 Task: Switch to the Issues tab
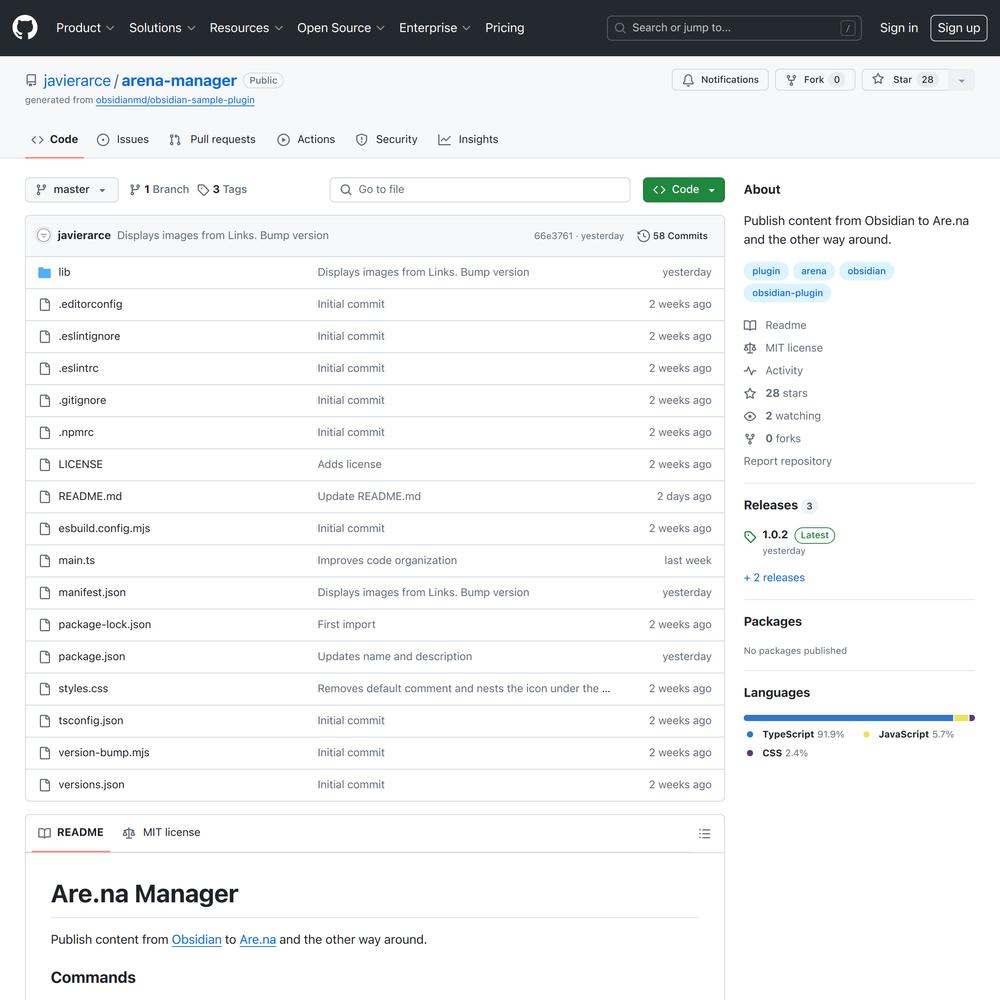[122, 140]
